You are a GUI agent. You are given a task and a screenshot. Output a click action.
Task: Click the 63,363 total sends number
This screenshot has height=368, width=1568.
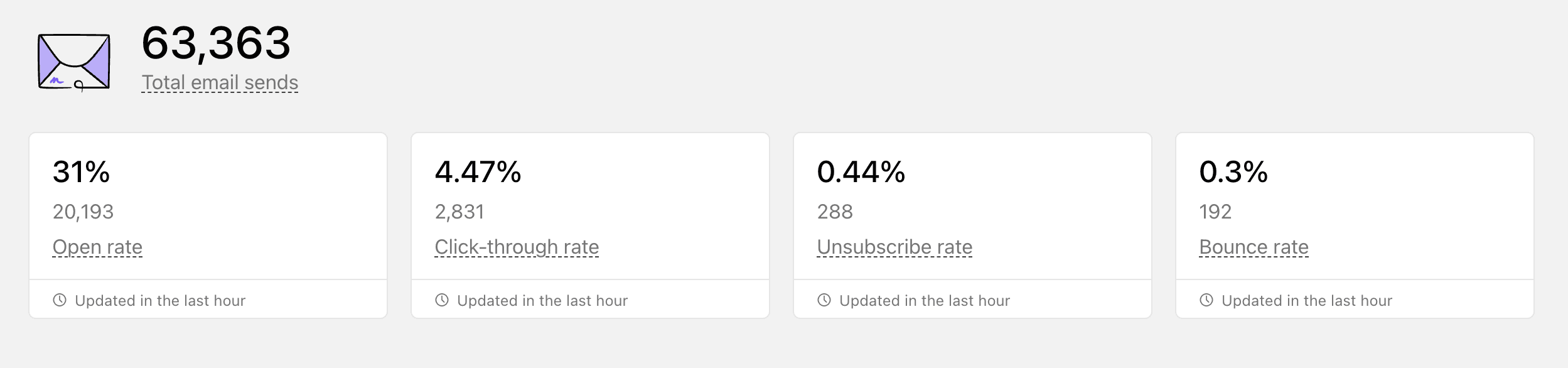tap(216, 43)
